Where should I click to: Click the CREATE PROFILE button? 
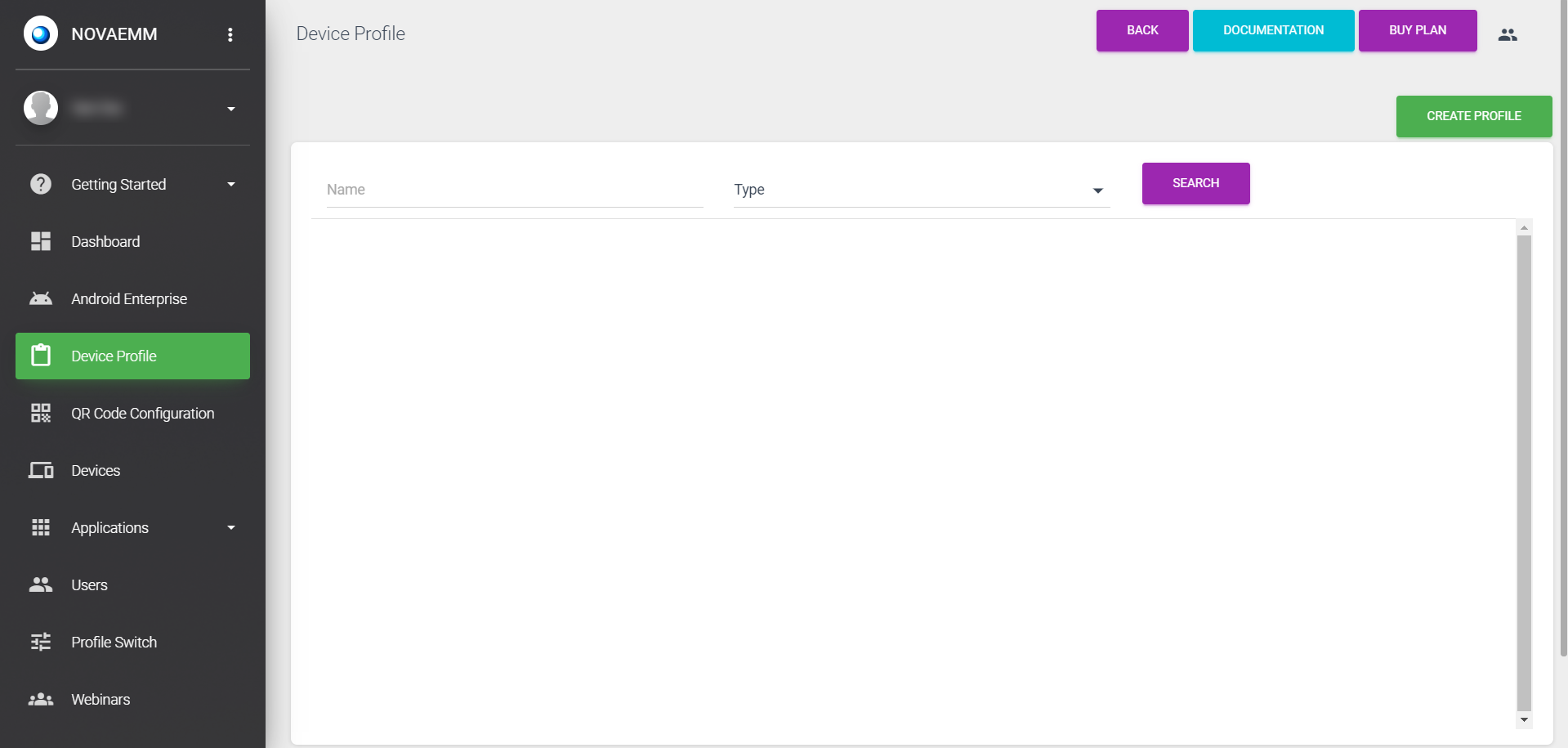tap(1473, 116)
